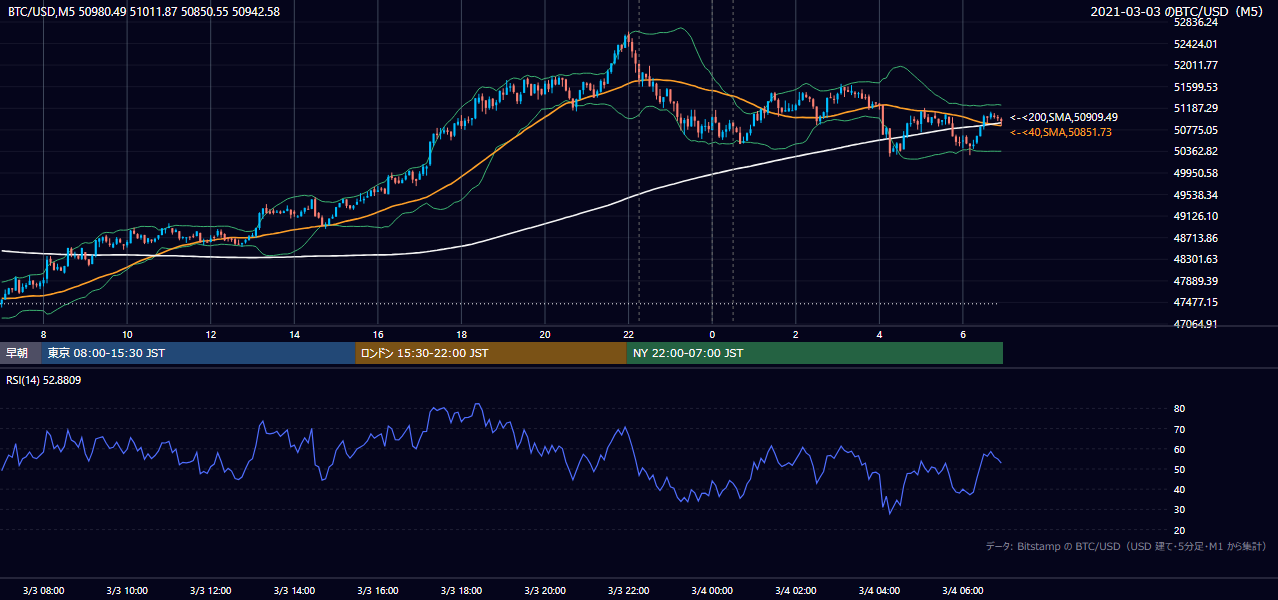Click the bottom time label 3/3 20:00

(545, 590)
